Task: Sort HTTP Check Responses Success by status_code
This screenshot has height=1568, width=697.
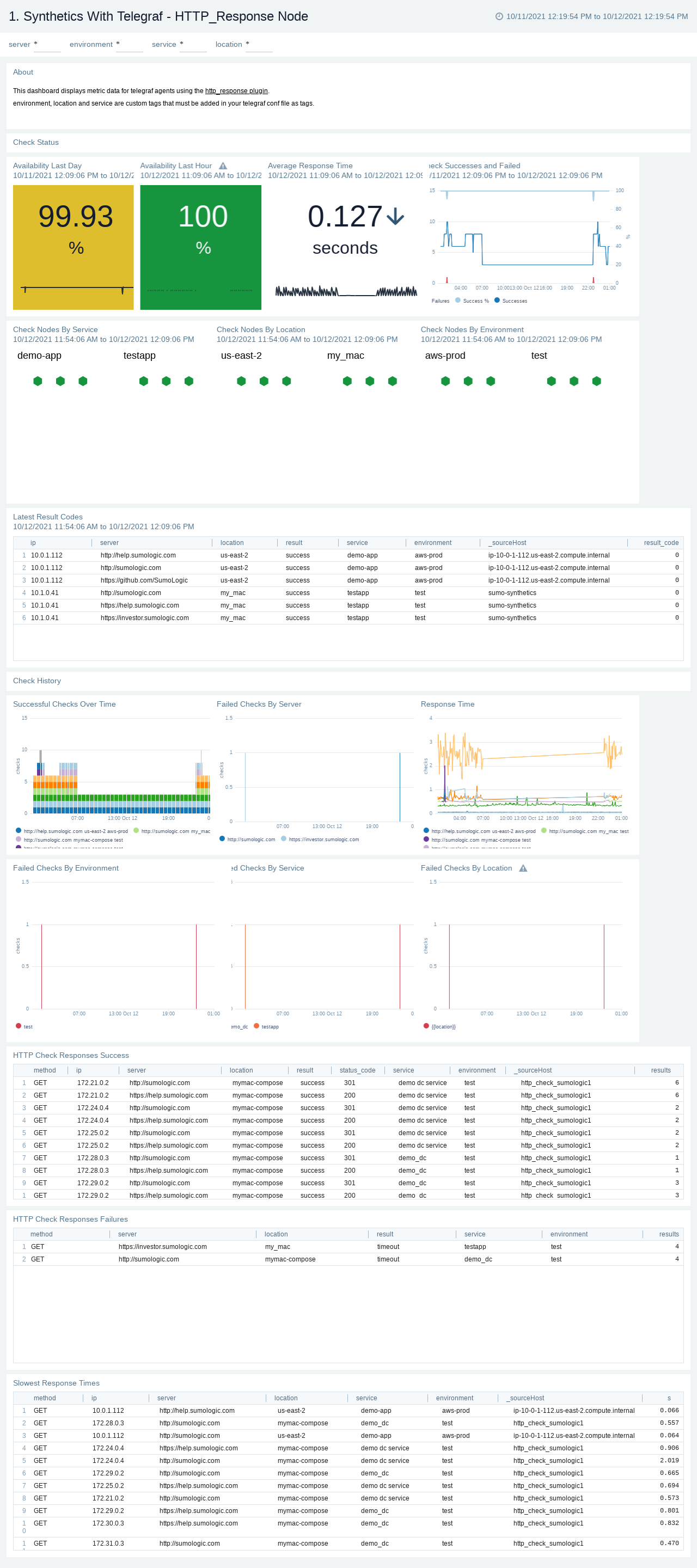Action: click(357, 1070)
